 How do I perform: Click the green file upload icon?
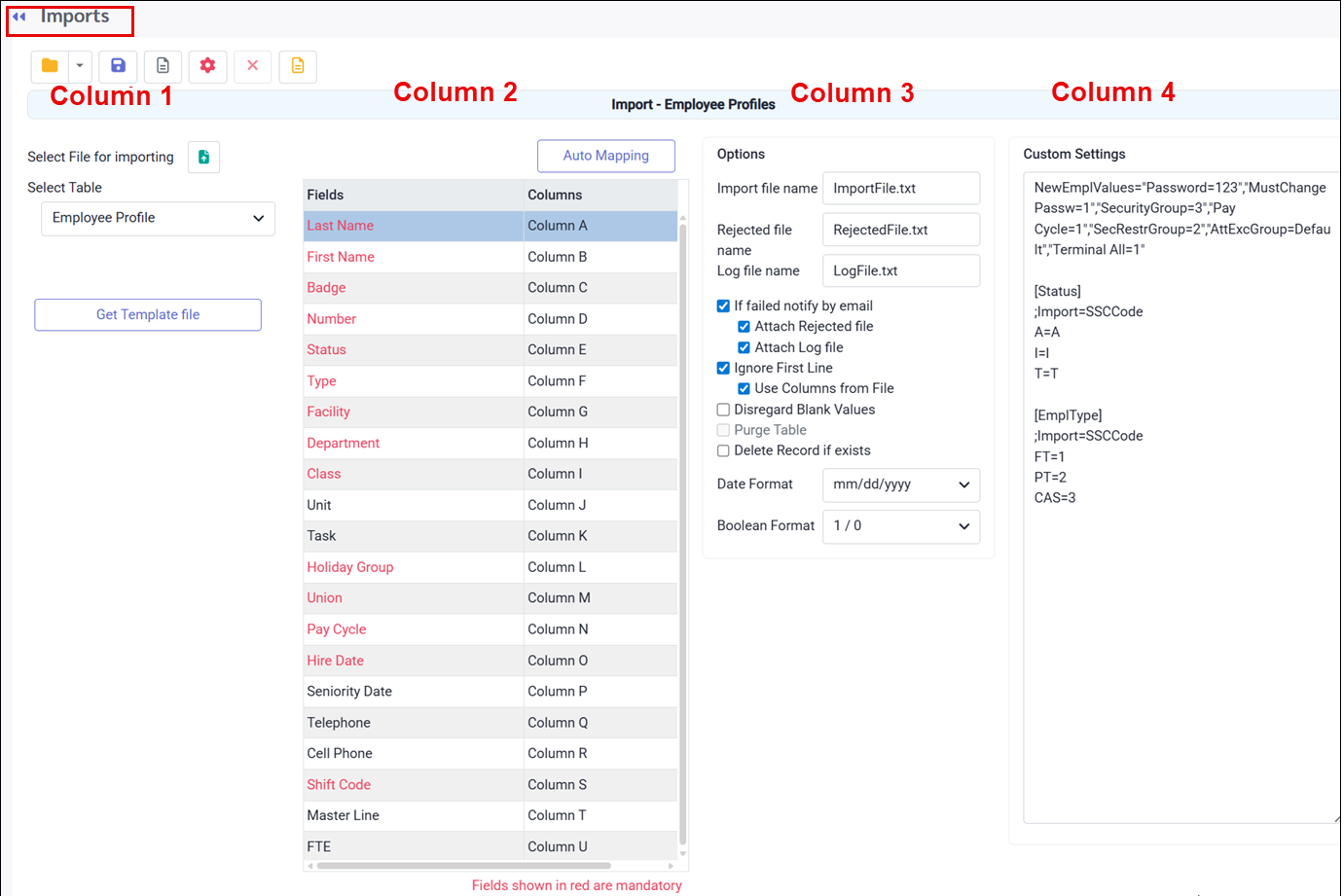coord(203,157)
